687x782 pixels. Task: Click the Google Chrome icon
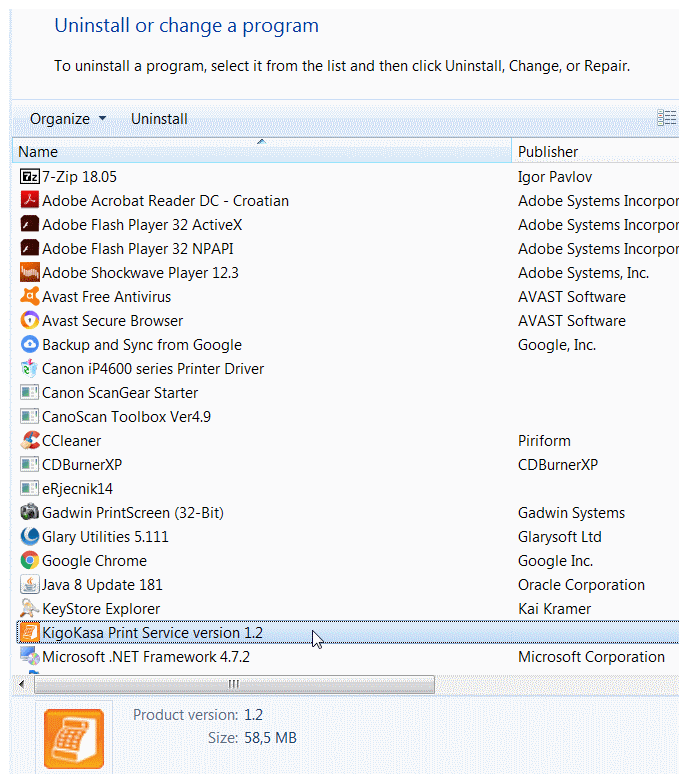point(29,561)
